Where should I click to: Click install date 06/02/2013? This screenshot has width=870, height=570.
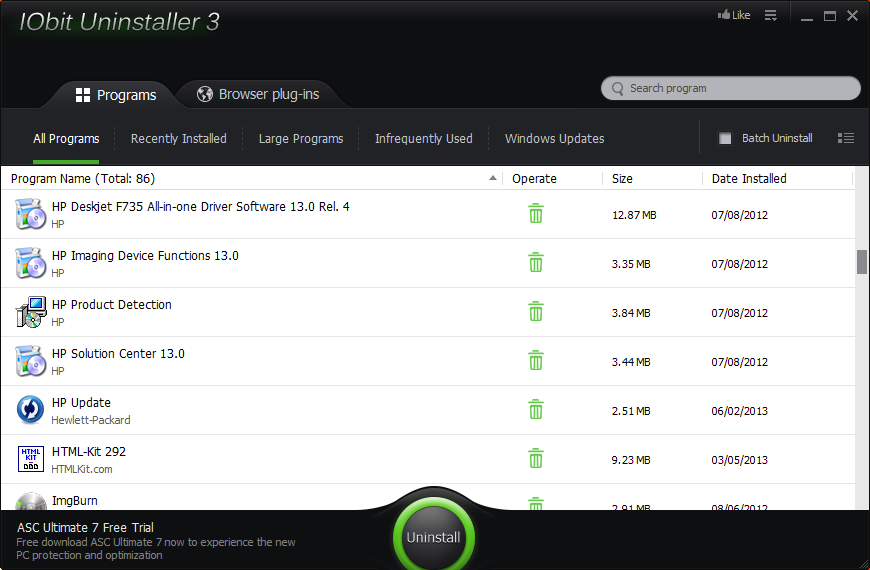click(x=740, y=411)
